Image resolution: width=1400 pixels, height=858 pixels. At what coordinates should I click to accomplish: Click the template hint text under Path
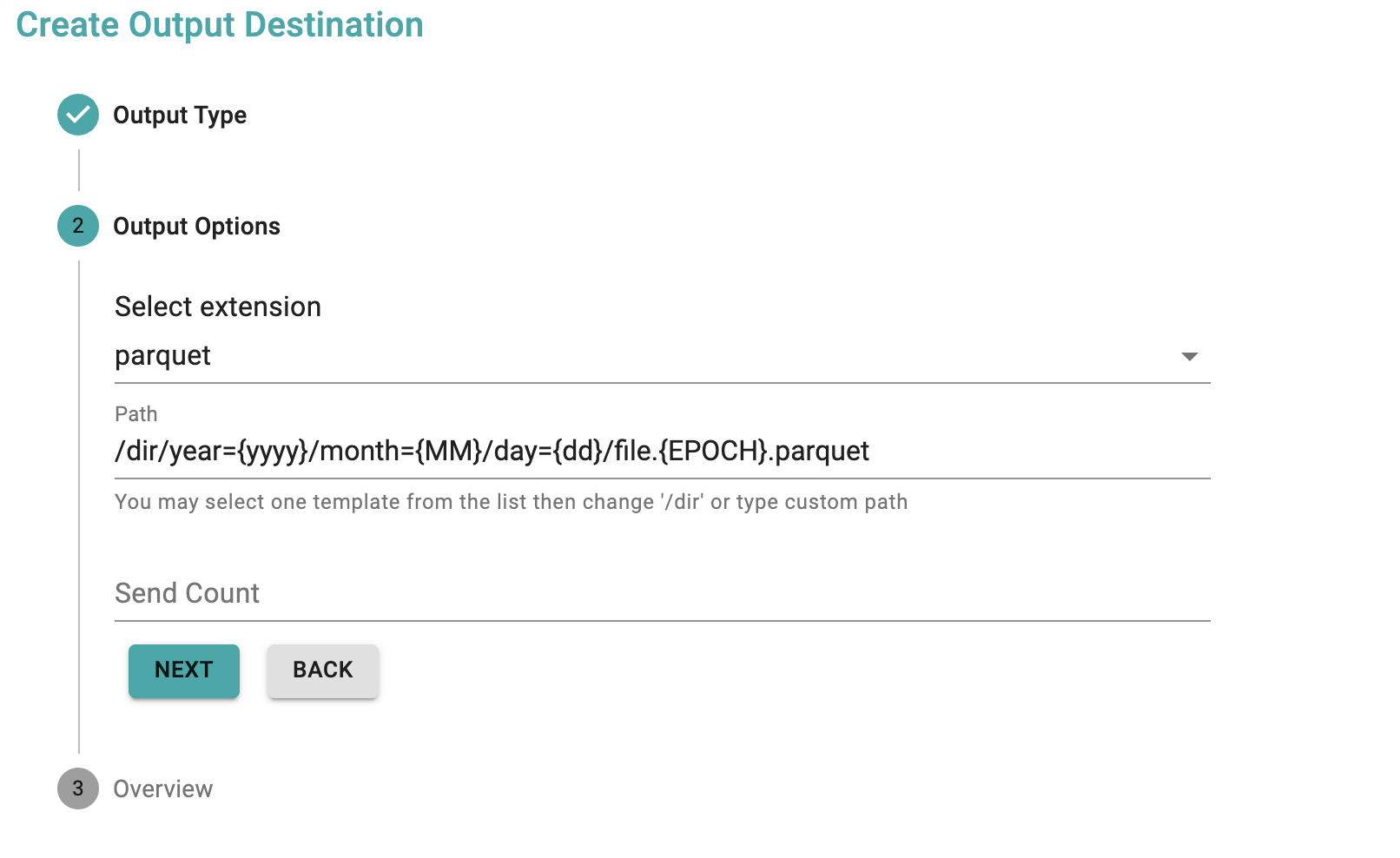tap(512, 502)
